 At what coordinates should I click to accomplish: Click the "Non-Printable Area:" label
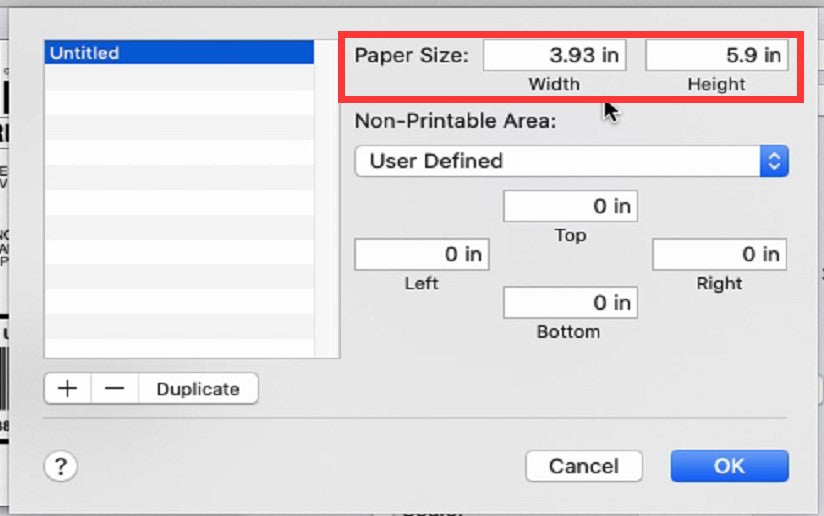coord(455,121)
